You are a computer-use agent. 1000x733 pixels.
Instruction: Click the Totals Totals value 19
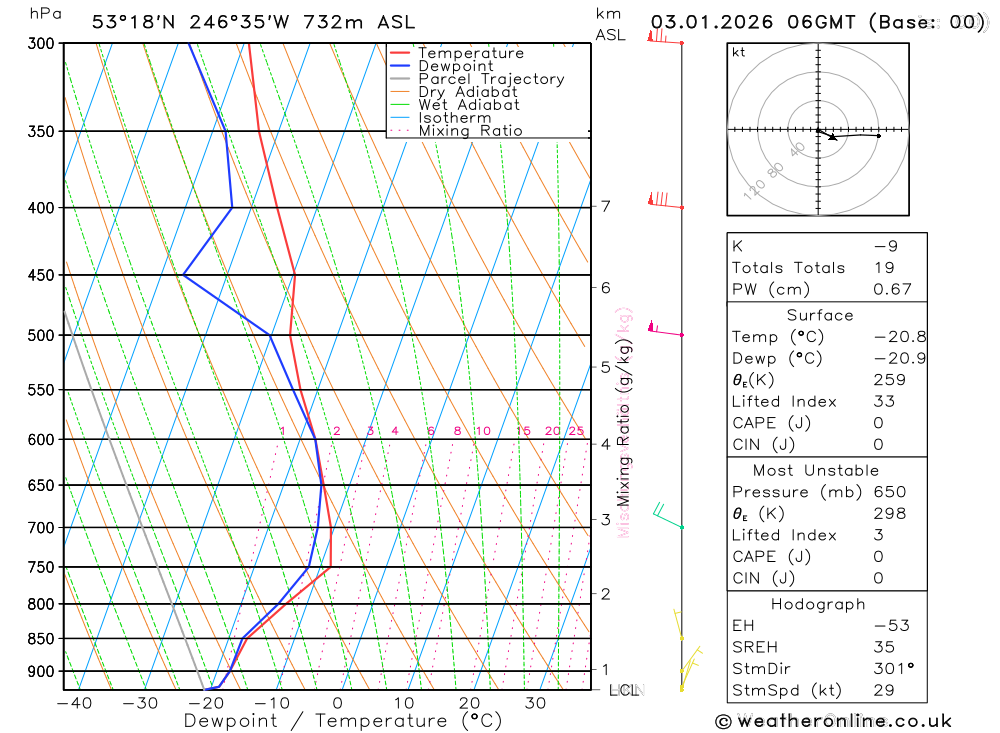tap(884, 268)
